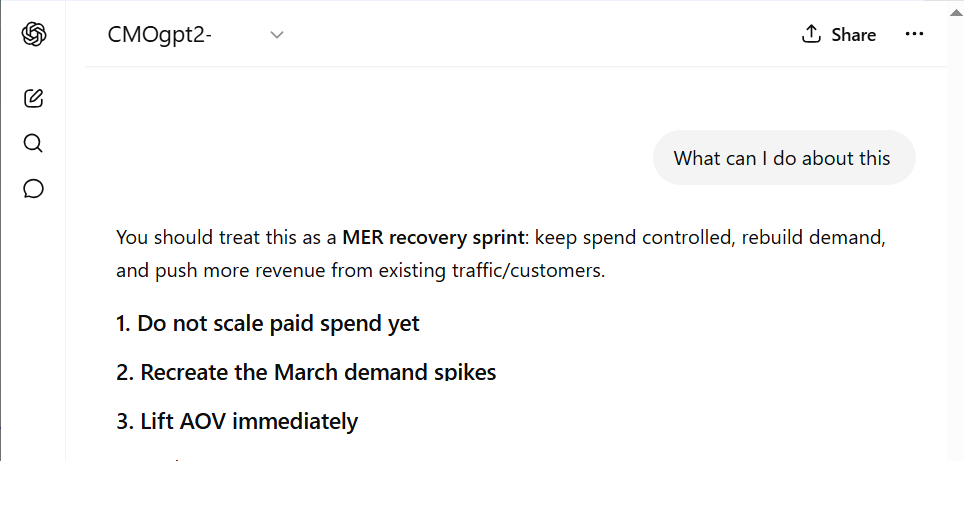Screen dimensions: 966x507
Task: Click the Share text label
Action: pos(853,34)
